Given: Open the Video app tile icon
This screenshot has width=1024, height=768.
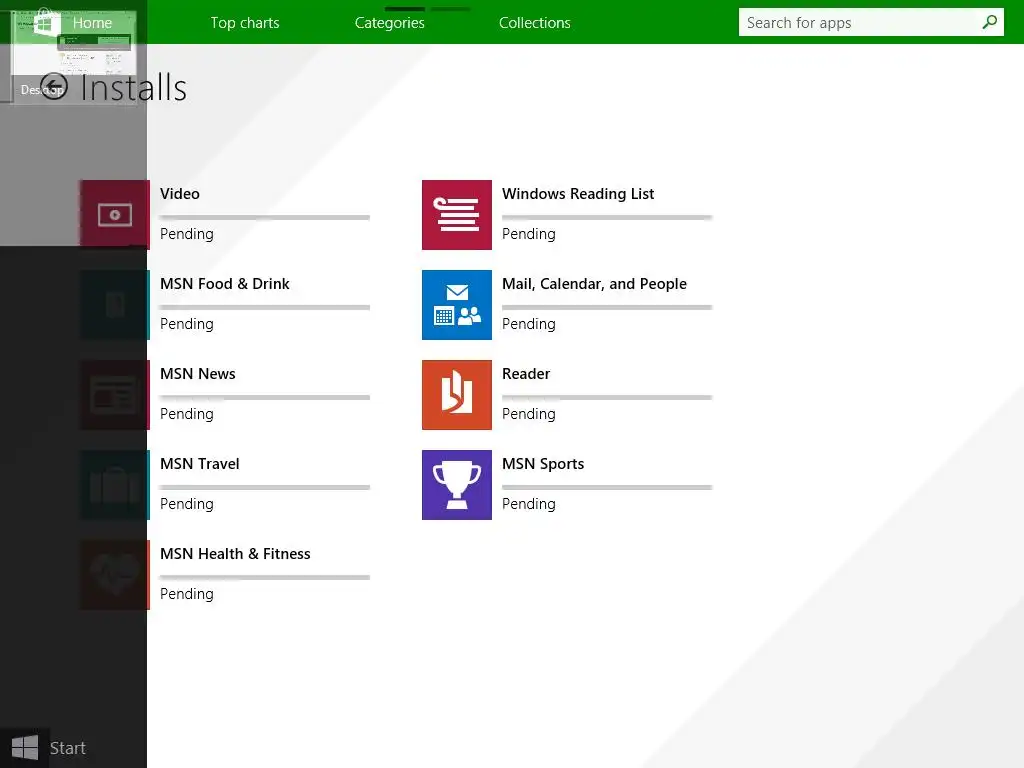Looking at the screenshot, I should click(115, 215).
